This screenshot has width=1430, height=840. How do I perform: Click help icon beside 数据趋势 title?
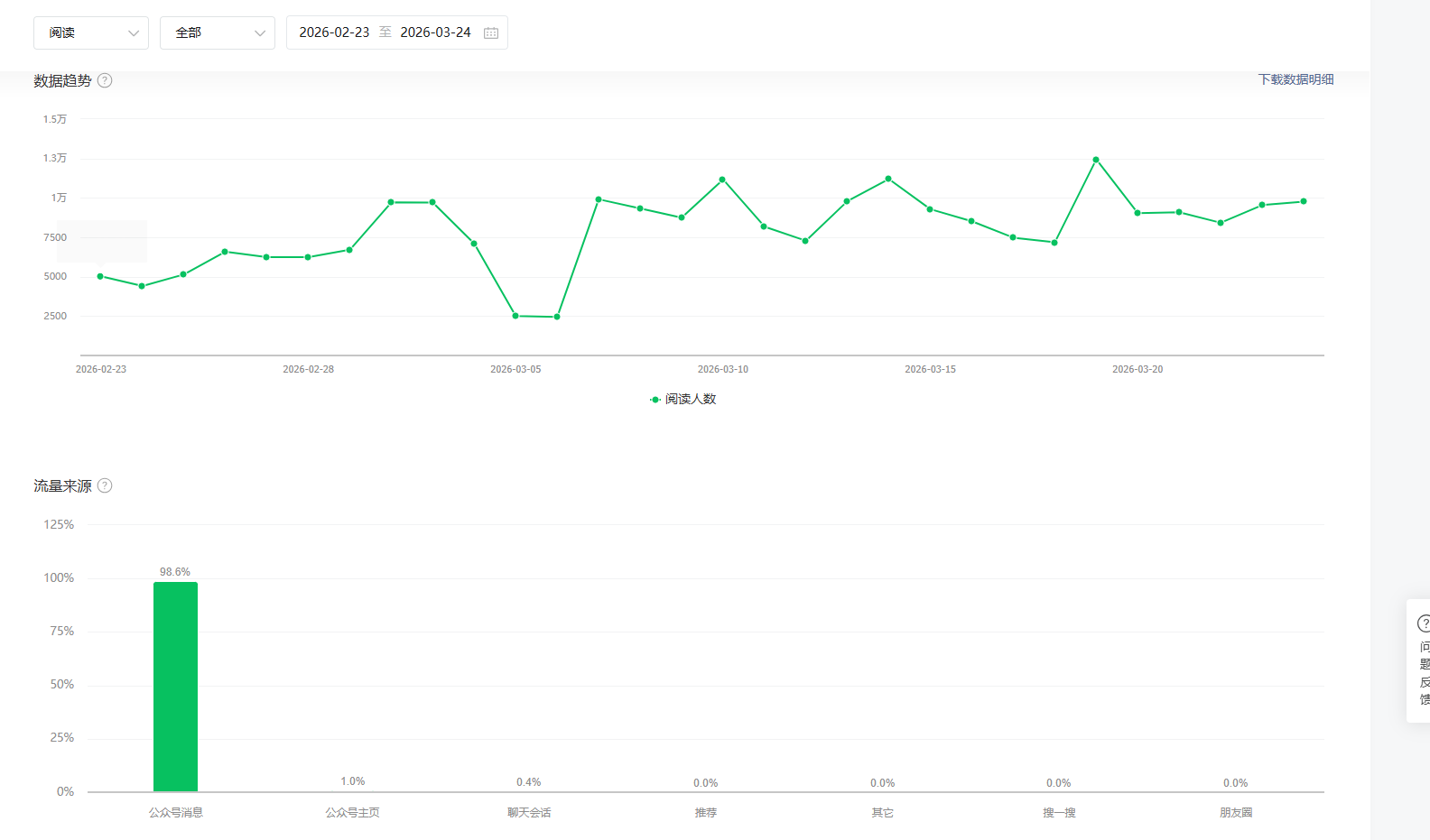tap(105, 80)
